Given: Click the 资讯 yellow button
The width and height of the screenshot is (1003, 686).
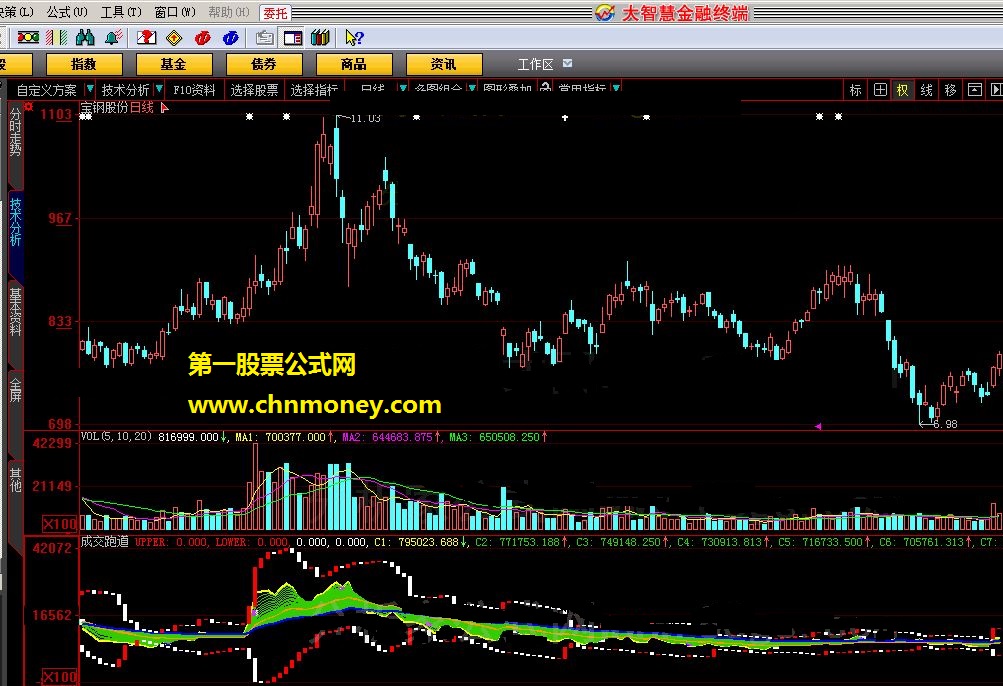Looking at the screenshot, I should (x=443, y=64).
